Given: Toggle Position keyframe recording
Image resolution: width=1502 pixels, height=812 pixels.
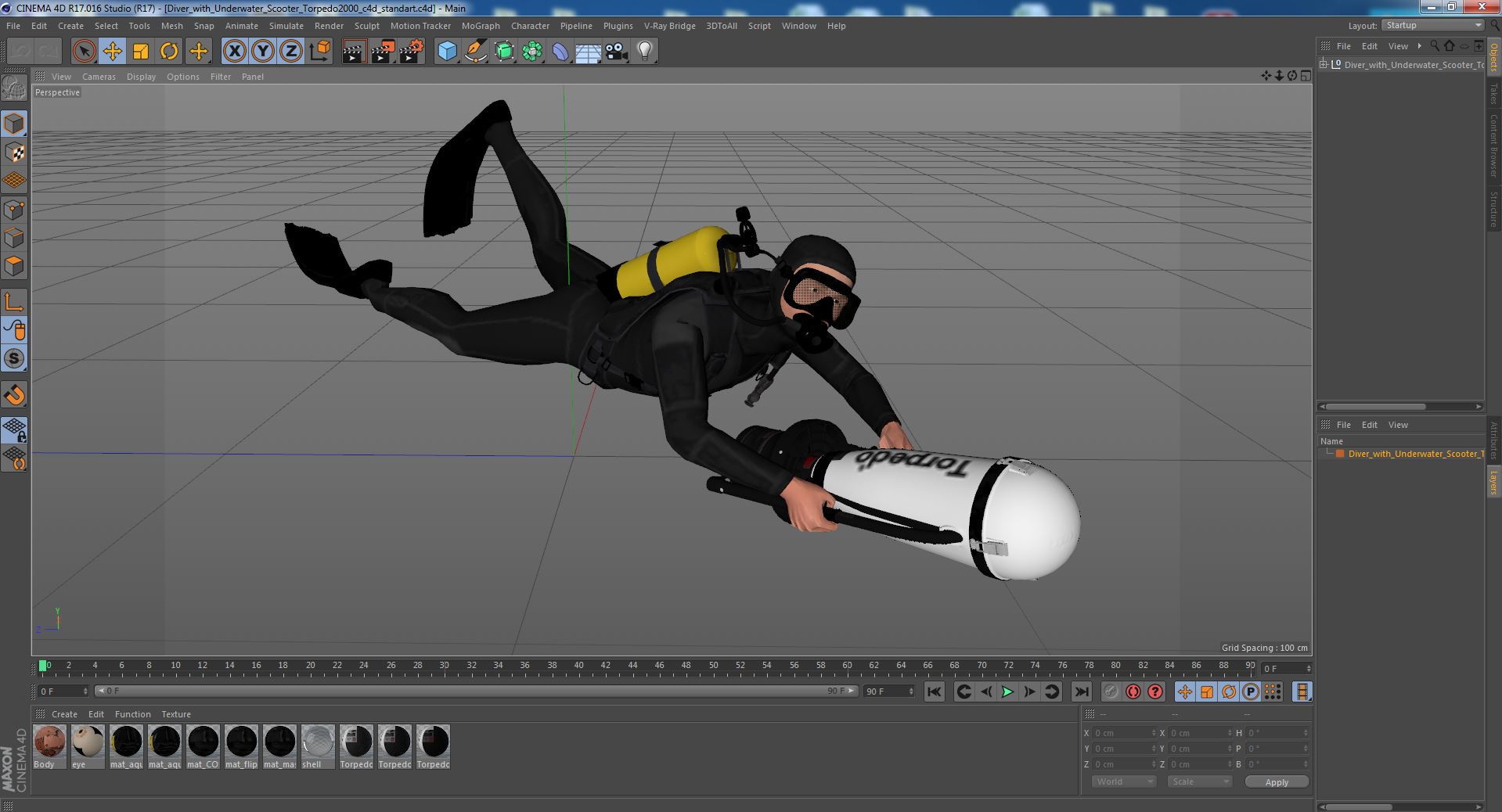Looking at the screenshot, I should point(1185,692).
